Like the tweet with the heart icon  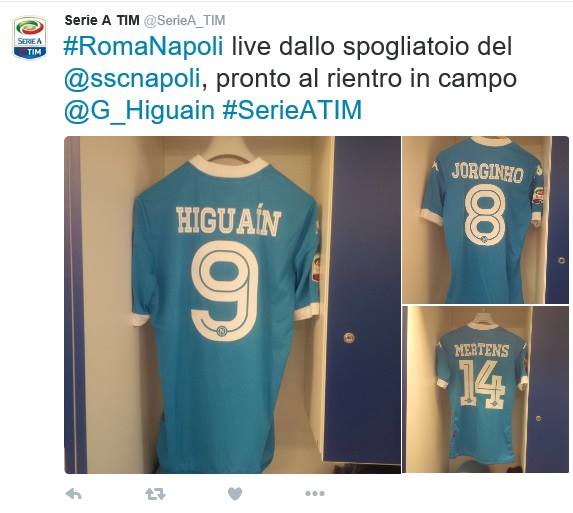[235, 494]
